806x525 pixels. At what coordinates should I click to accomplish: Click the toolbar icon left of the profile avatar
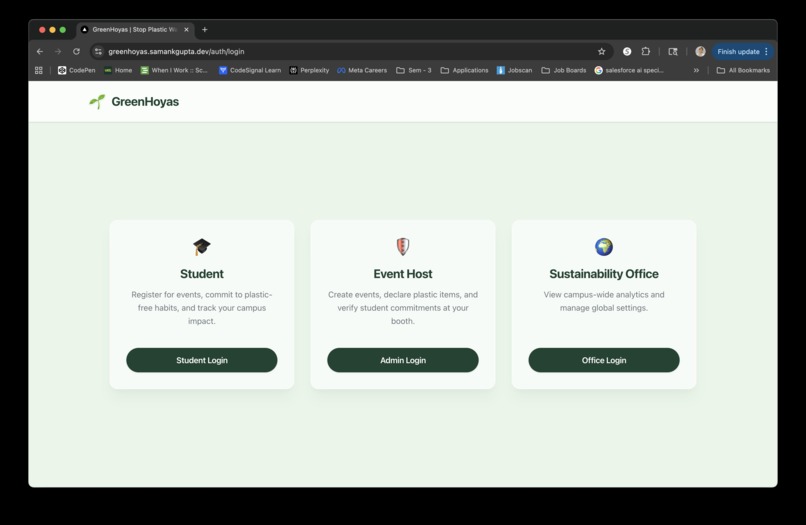673,51
